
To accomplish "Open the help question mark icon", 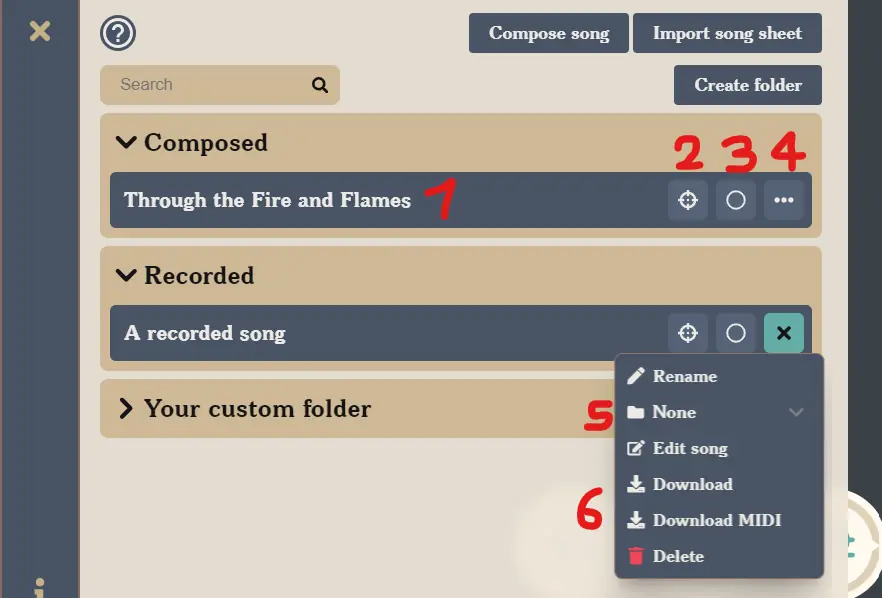I will click(x=117, y=33).
